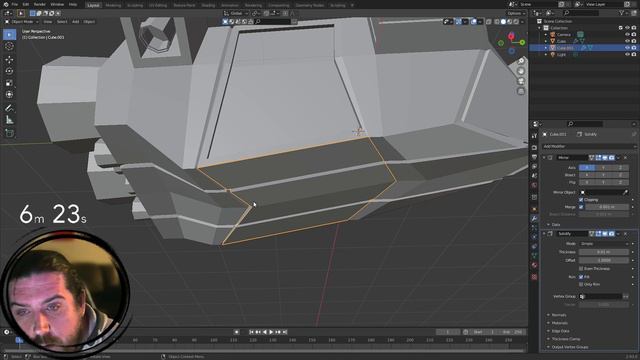Open the Object Mode dropdown
Screen dimensions: 640x360
21,22
